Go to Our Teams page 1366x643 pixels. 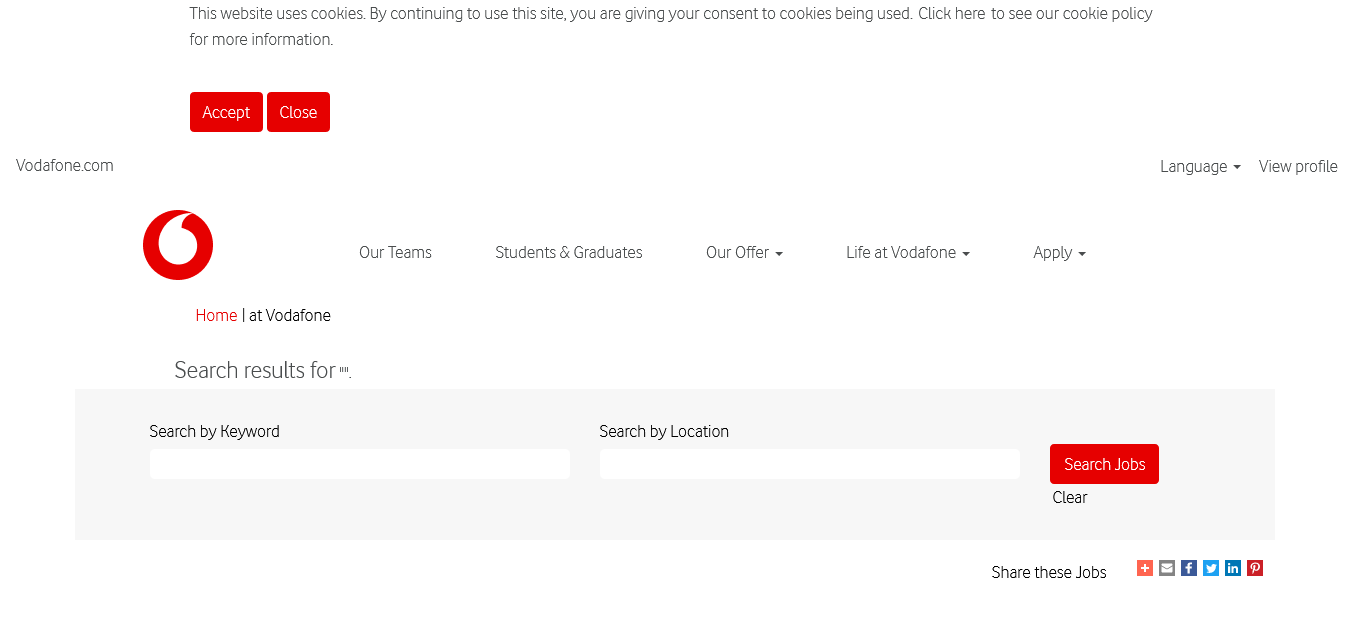395,253
